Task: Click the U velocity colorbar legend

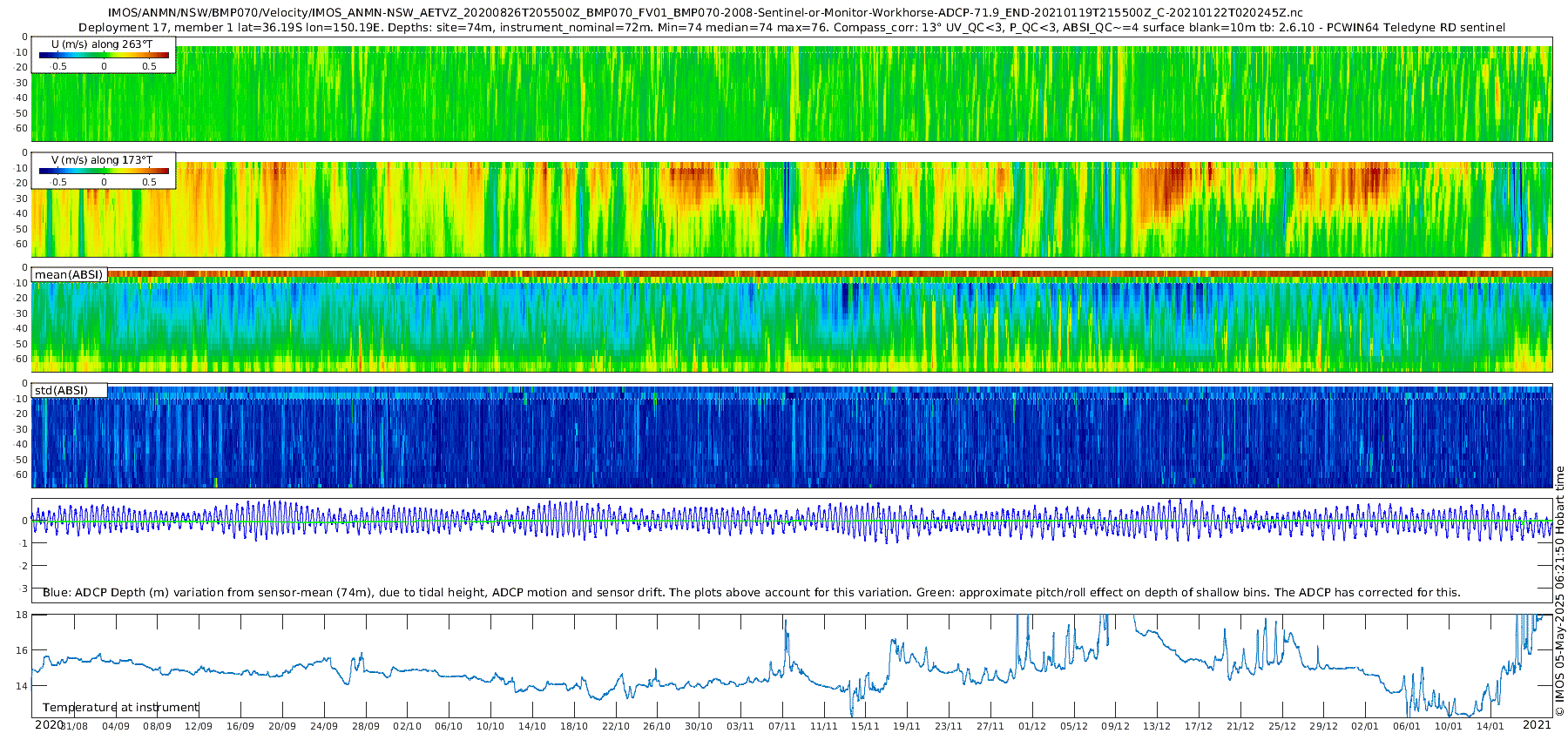Action: click(x=104, y=55)
